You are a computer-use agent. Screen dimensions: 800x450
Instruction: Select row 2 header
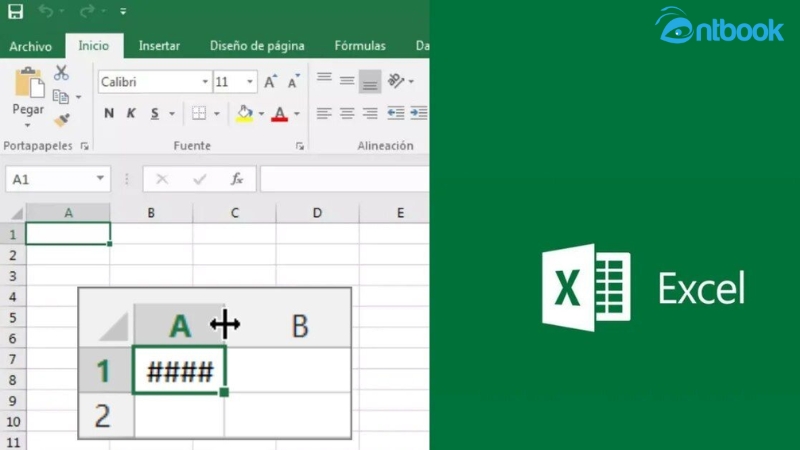(x=13, y=255)
